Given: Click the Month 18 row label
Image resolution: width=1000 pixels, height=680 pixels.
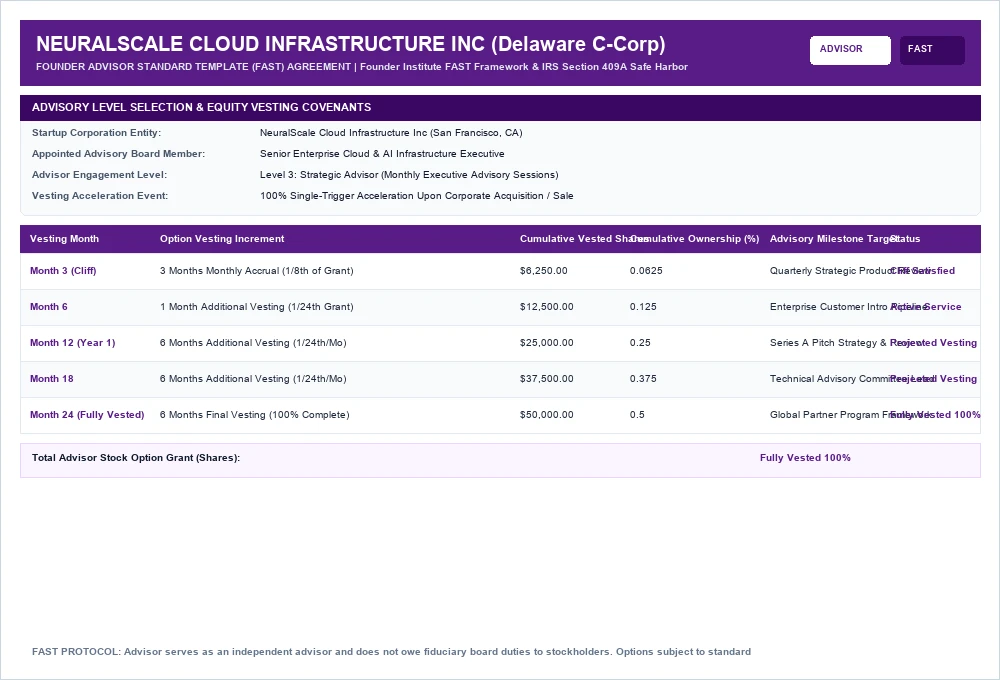Looking at the screenshot, I should click(x=52, y=379).
